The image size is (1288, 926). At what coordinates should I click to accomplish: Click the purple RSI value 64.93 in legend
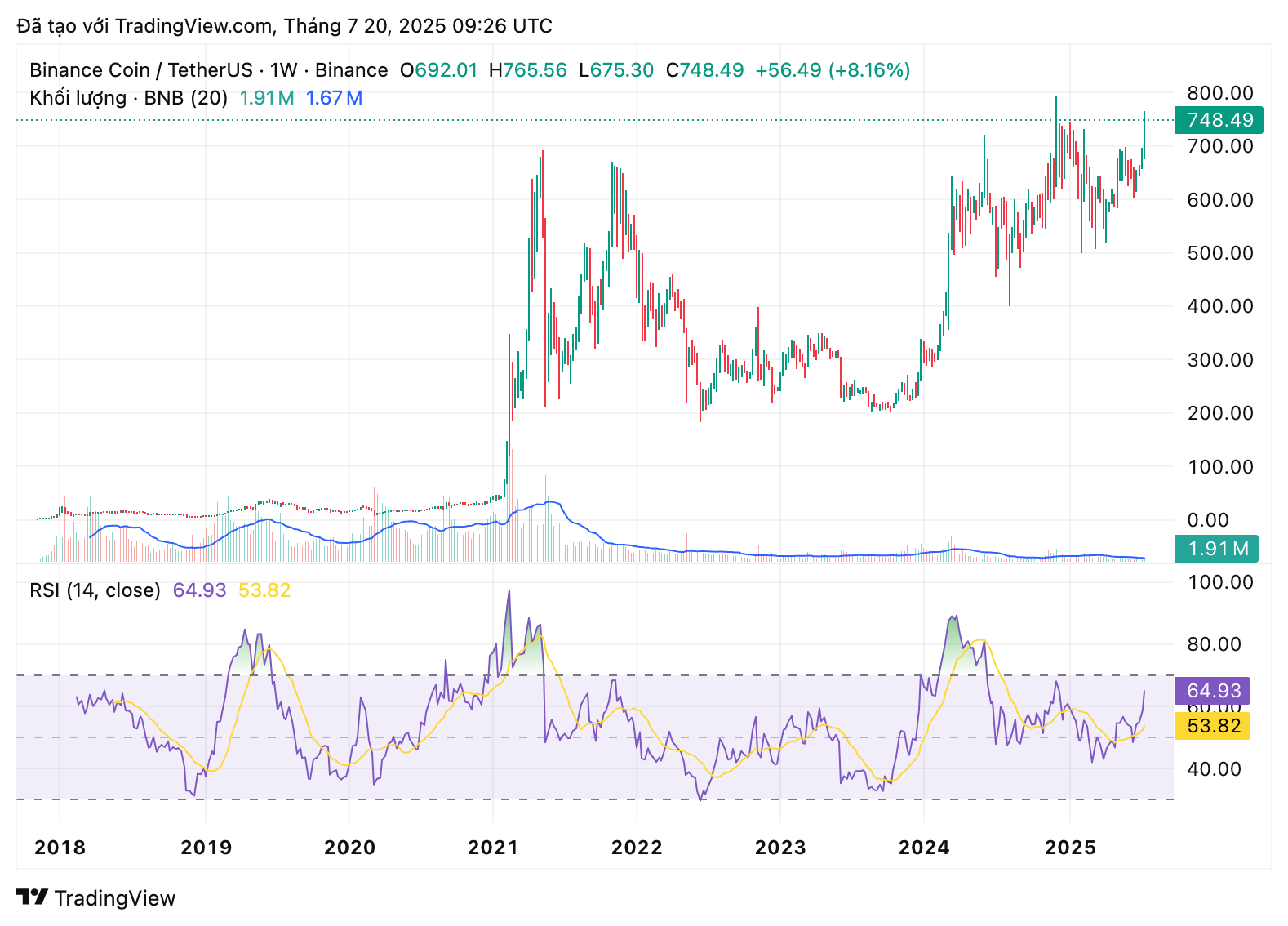(x=199, y=590)
